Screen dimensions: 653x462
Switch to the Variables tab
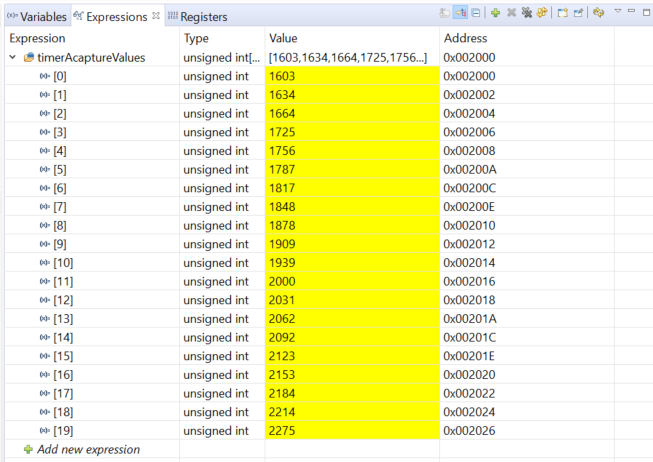(38, 16)
